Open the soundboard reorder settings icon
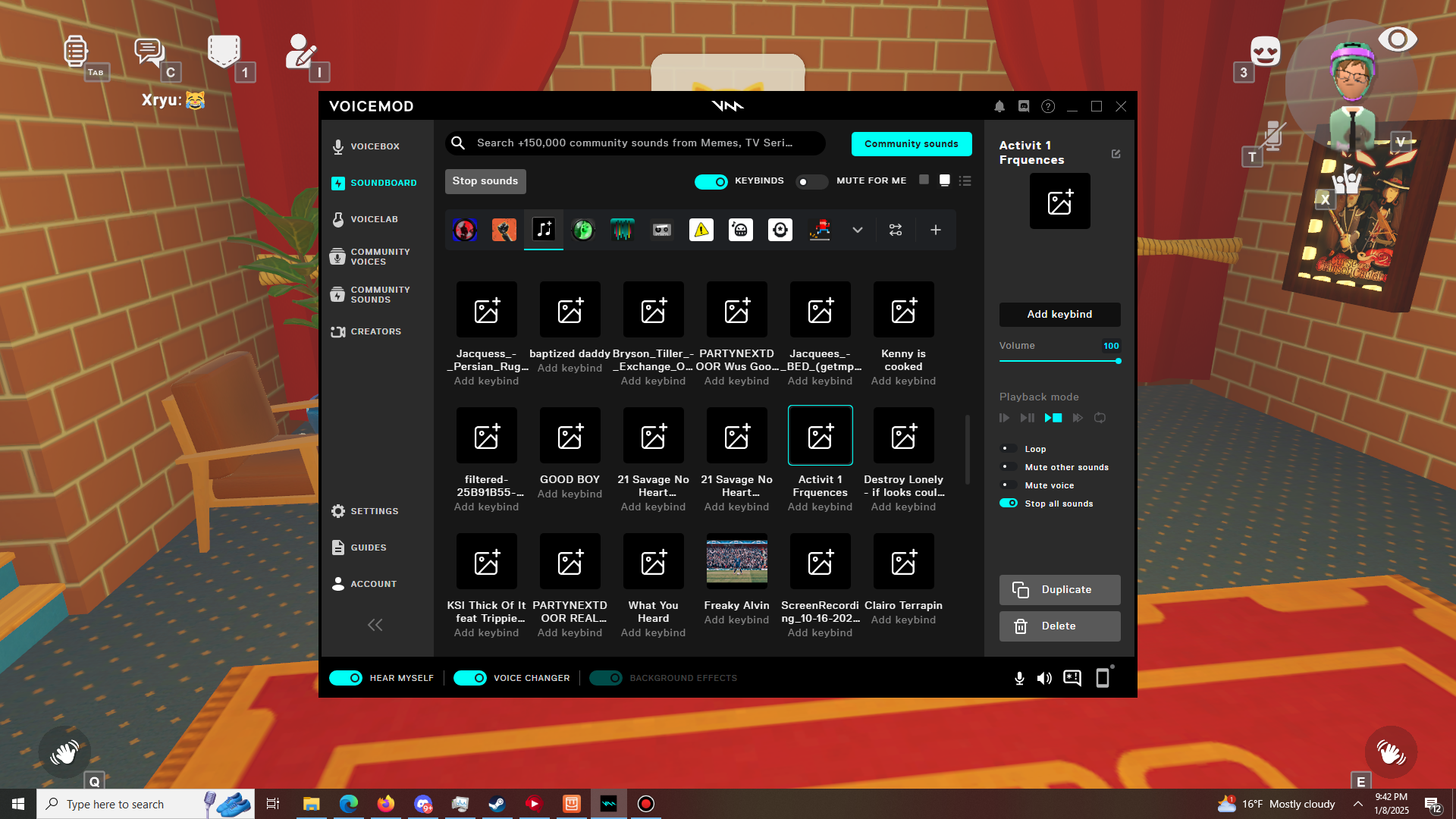Screen dimensions: 1456x819 (x=896, y=230)
